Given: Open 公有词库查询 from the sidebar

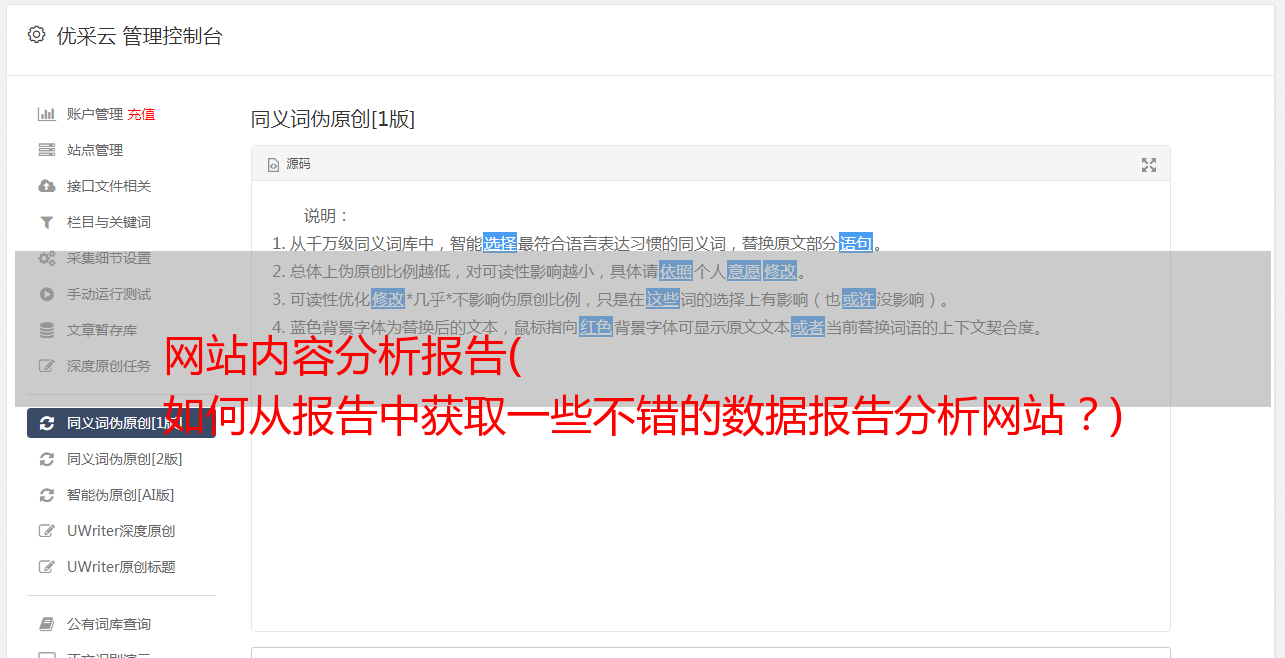Looking at the screenshot, I should [121, 624].
